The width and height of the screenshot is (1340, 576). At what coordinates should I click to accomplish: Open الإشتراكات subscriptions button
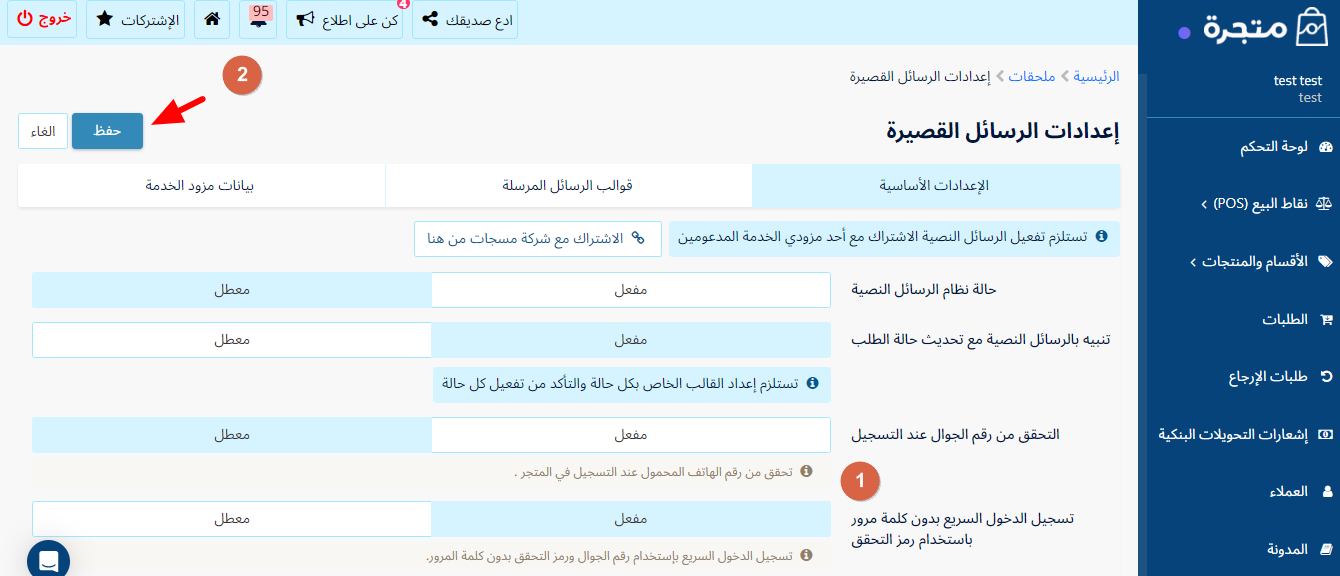tap(135, 20)
